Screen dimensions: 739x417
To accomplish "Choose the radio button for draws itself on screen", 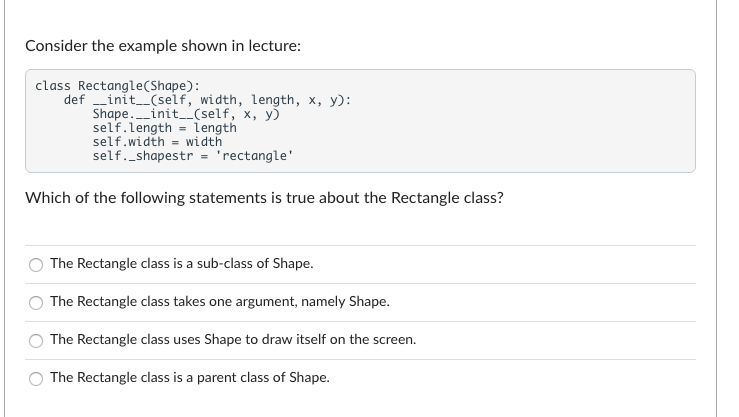I will 36,341.
